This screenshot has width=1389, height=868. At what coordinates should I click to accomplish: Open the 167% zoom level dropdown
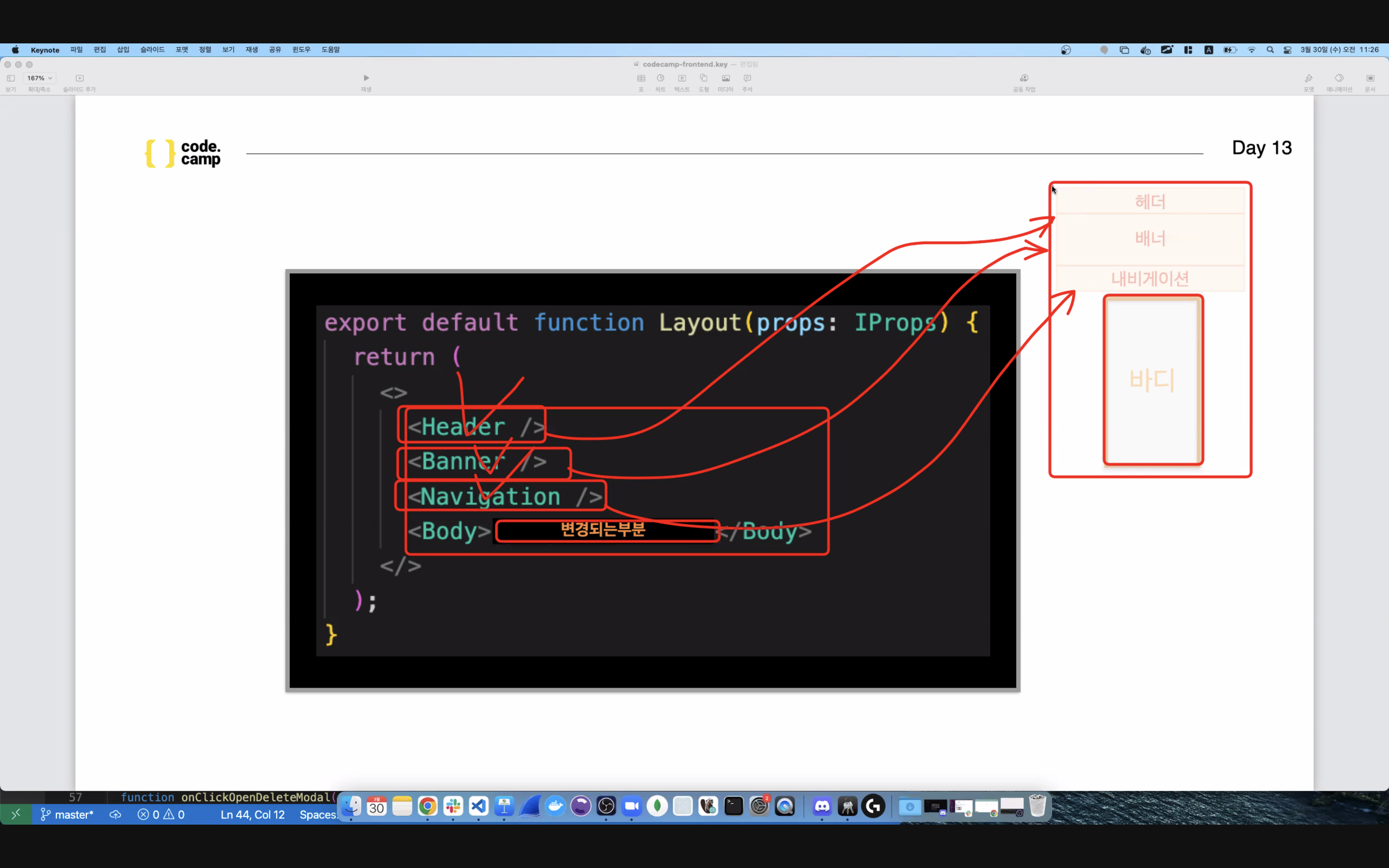click(x=40, y=78)
